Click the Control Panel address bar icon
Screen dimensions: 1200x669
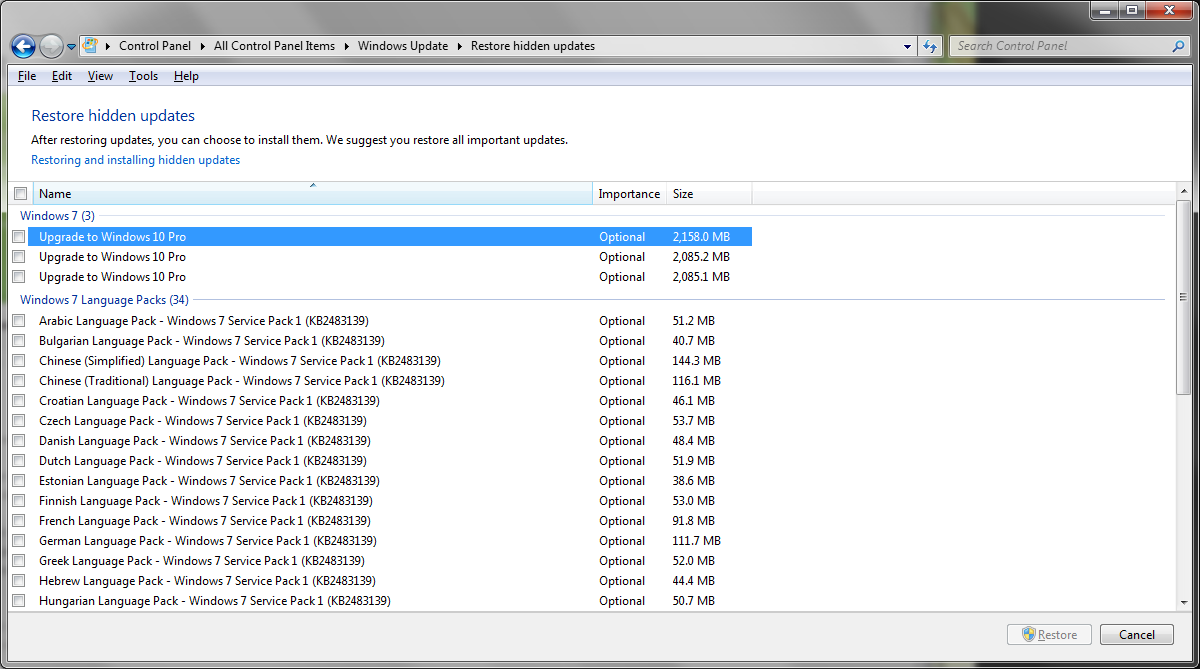(x=91, y=46)
